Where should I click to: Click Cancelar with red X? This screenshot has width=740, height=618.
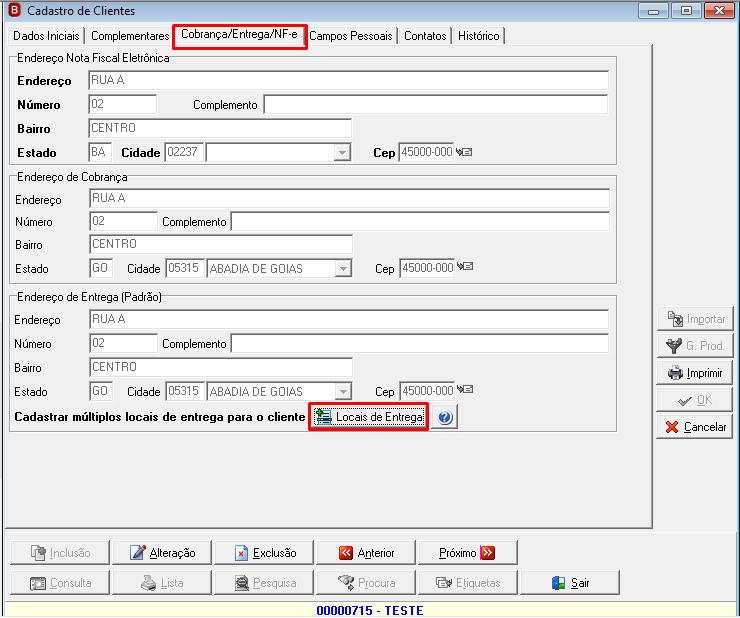coord(695,427)
